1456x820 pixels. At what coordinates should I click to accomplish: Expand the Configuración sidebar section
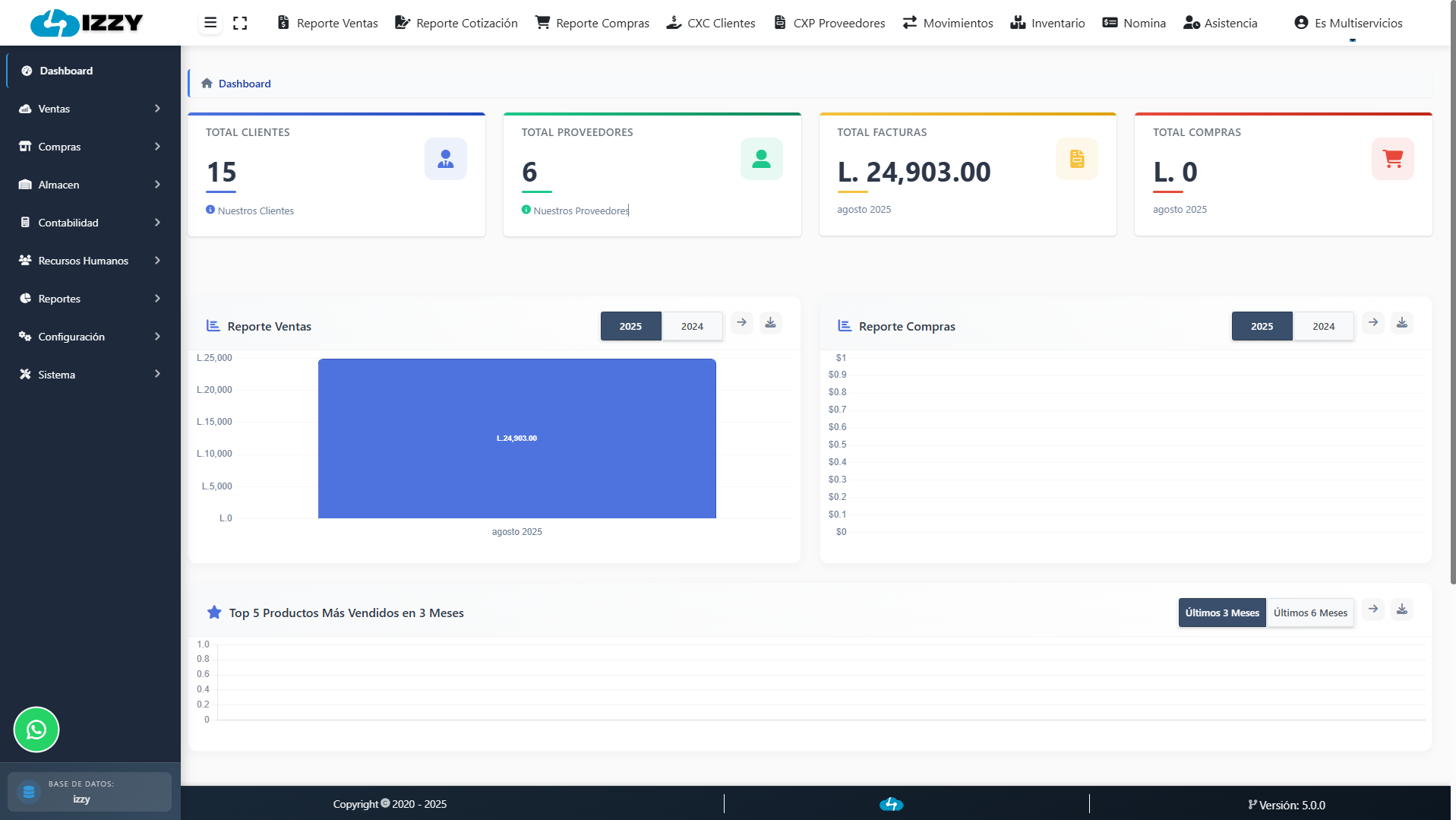(x=90, y=337)
